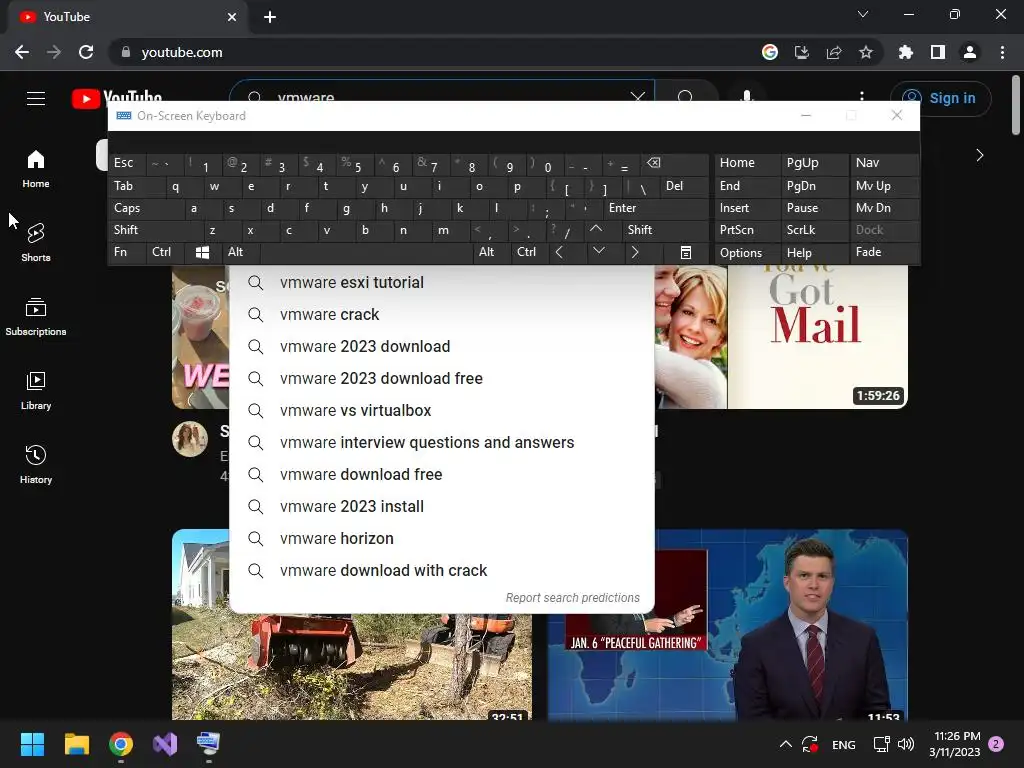Open YouTube settings three-dot menu
The image size is (1024, 768).
click(862, 97)
